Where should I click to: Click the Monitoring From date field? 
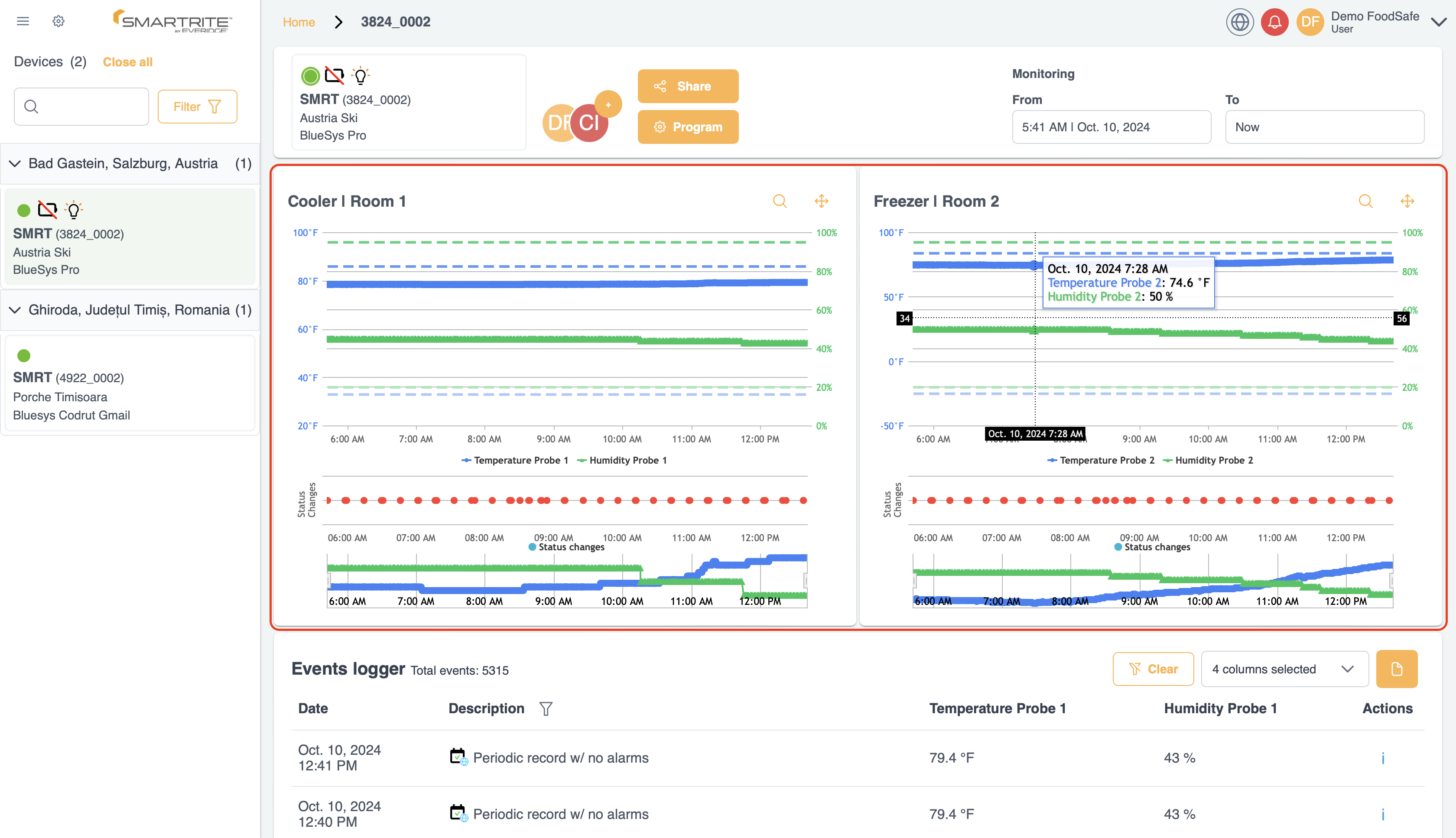click(1111, 127)
